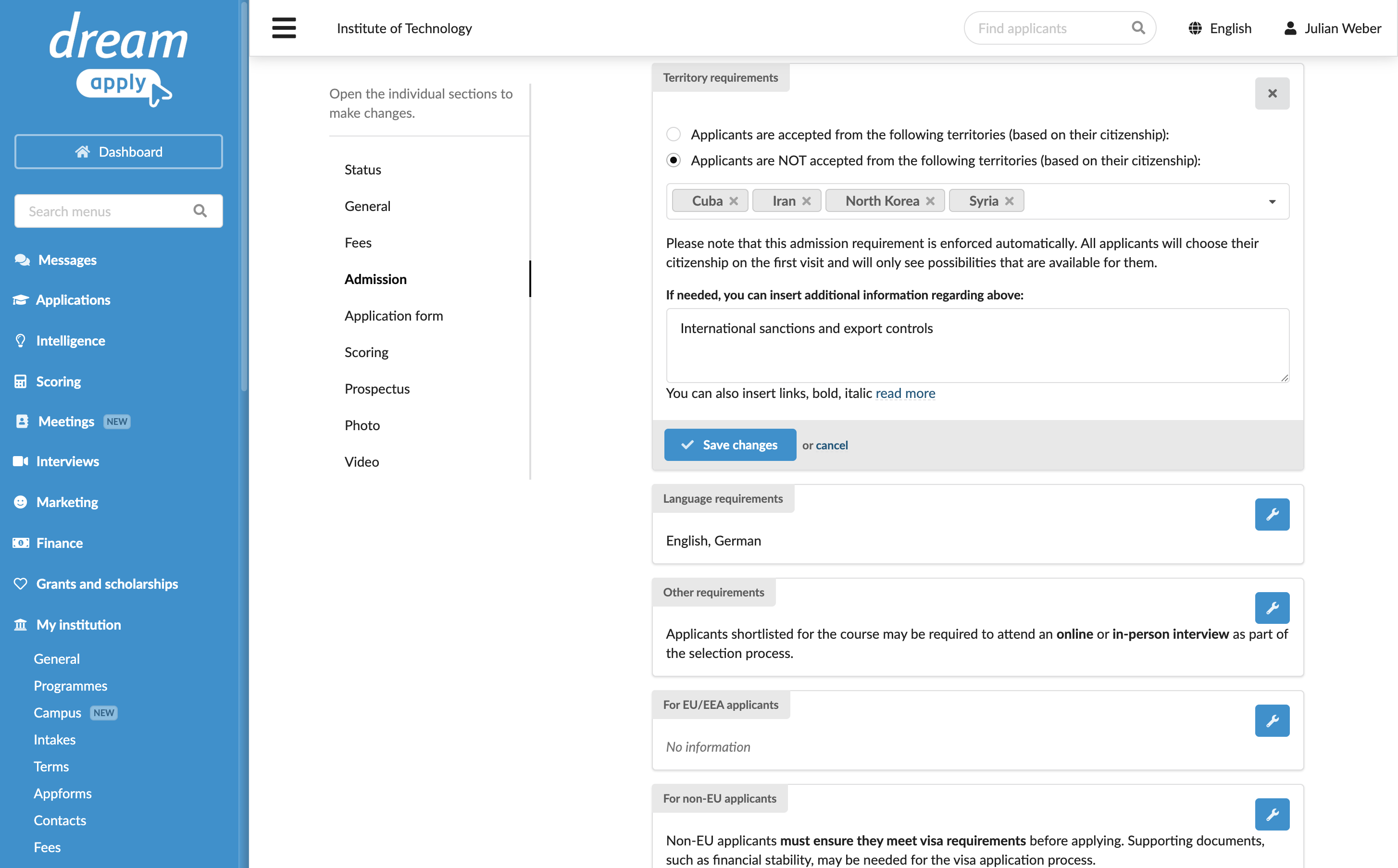Open the English language selector
Image resolution: width=1398 pixels, height=868 pixels.
tap(1220, 28)
